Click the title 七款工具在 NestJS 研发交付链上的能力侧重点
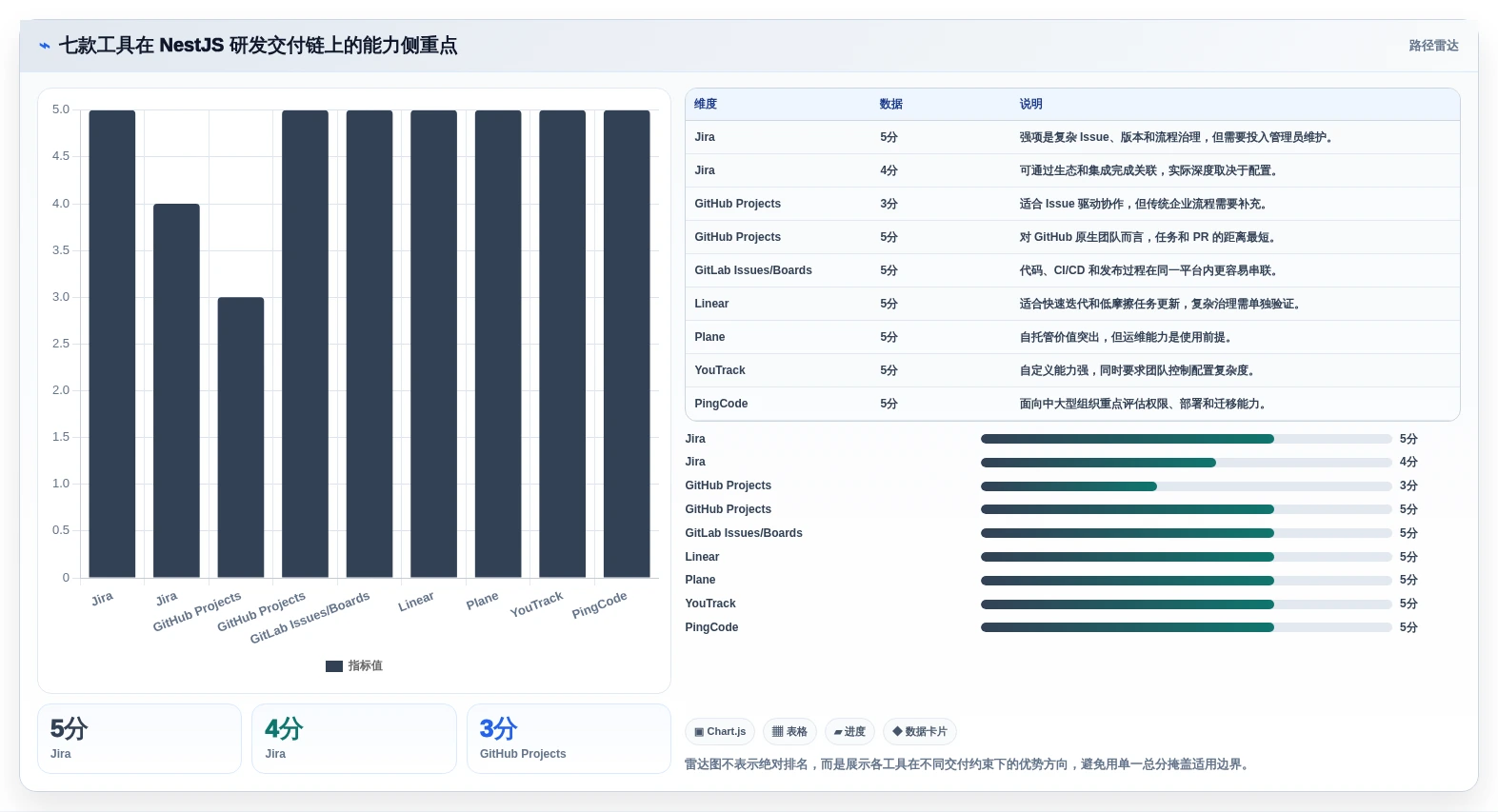This screenshot has width=1498, height=812. [258, 46]
